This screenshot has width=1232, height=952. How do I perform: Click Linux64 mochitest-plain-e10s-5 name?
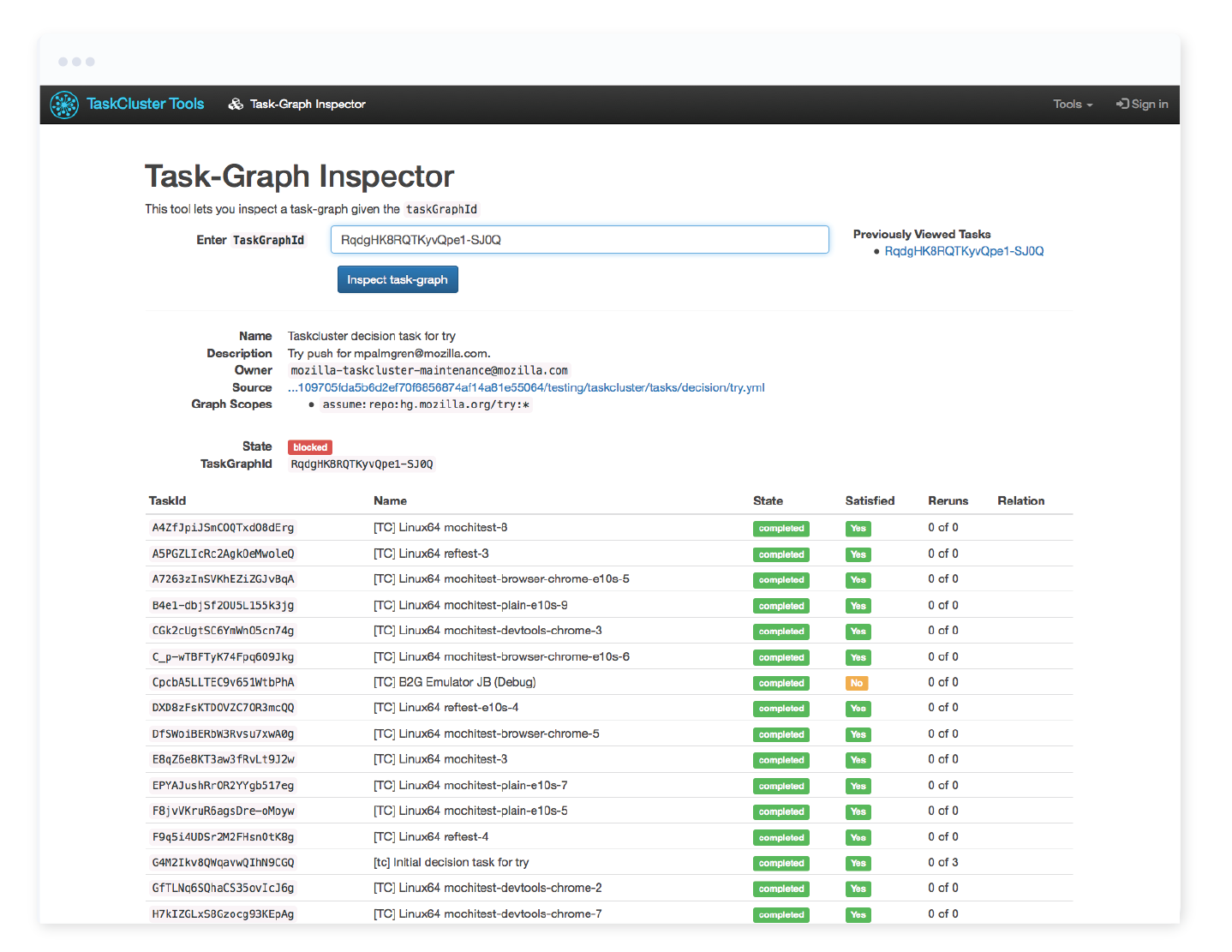pos(470,811)
